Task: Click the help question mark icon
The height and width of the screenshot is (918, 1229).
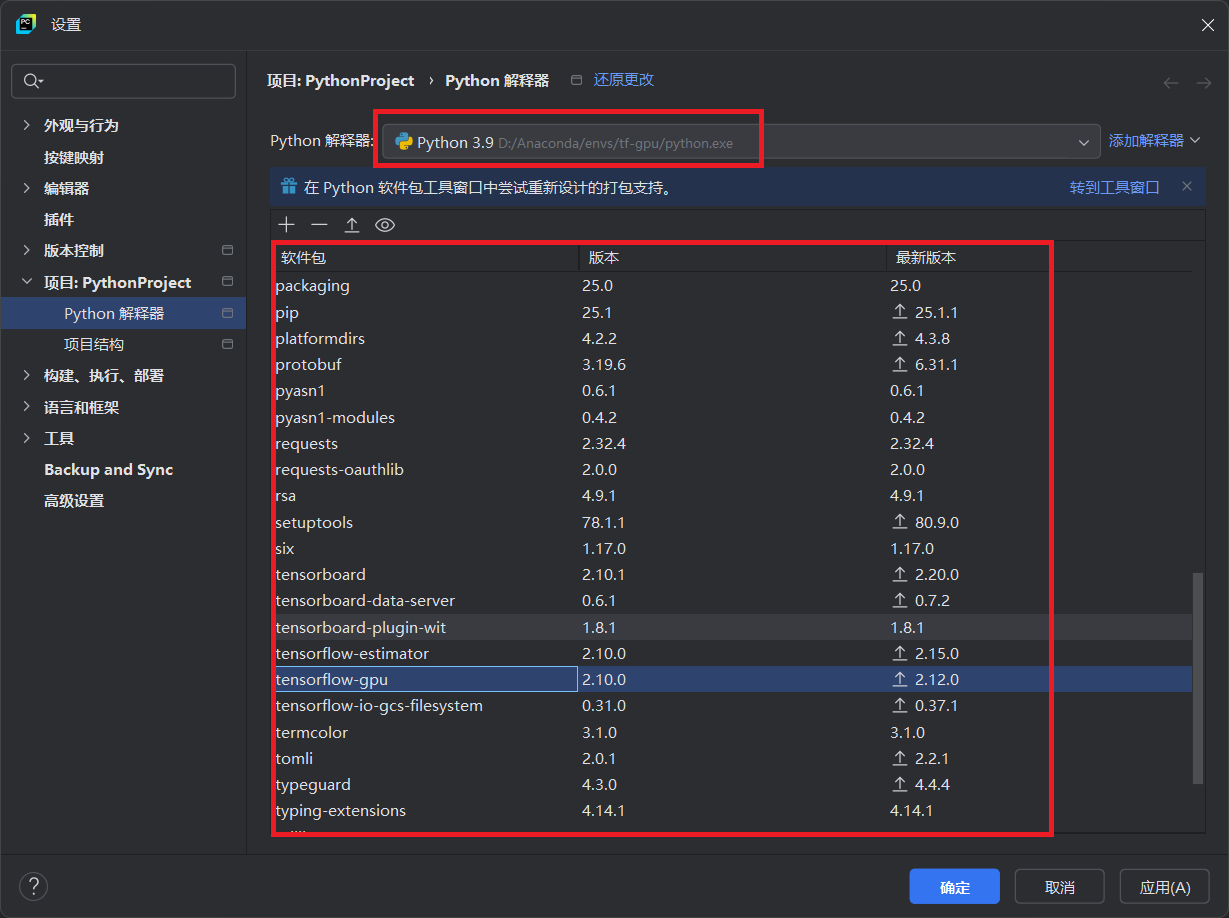Action: point(33,886)
